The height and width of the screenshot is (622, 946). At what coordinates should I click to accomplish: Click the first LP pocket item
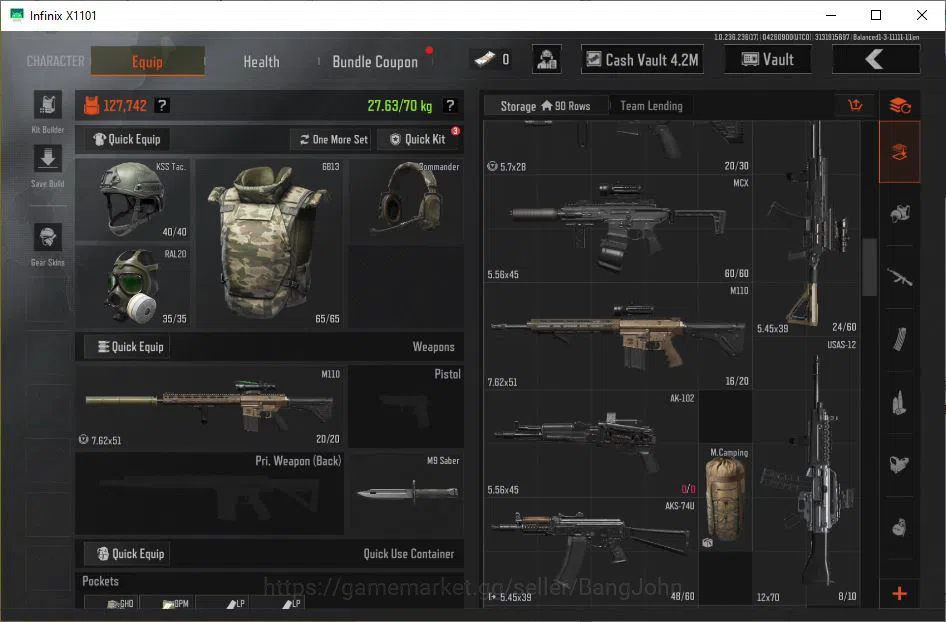222,603
